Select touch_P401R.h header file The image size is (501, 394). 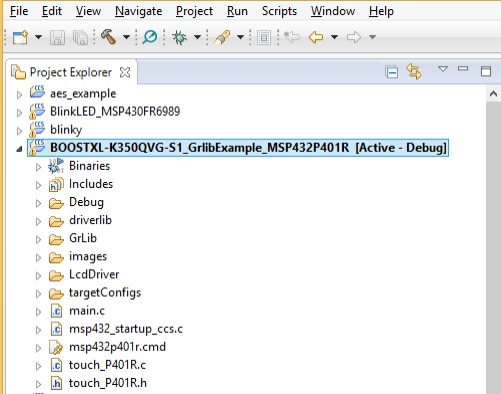pyautogui.click(x=108, y=383)
